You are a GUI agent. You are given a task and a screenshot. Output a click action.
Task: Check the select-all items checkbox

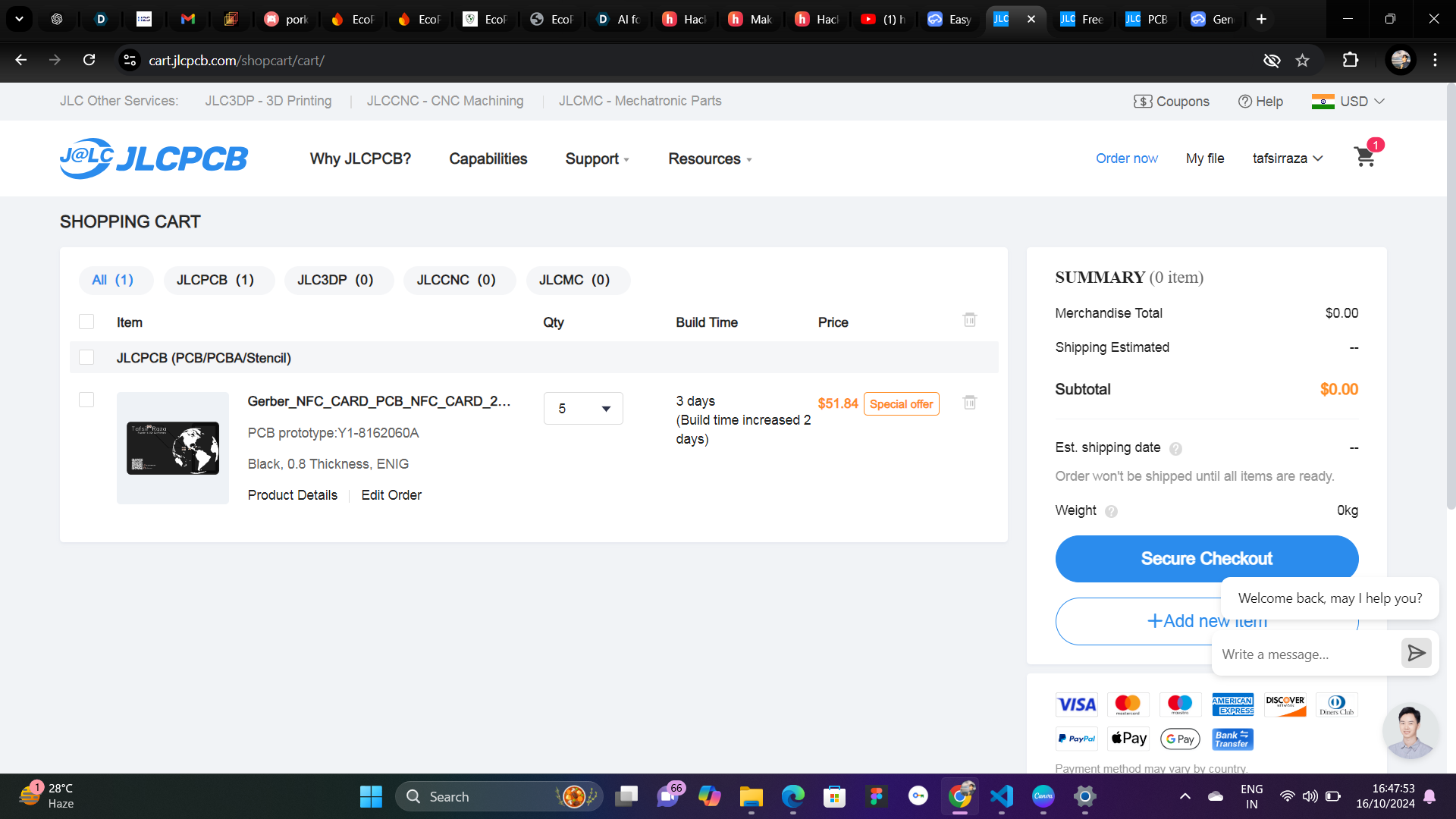tap(86, 322)
